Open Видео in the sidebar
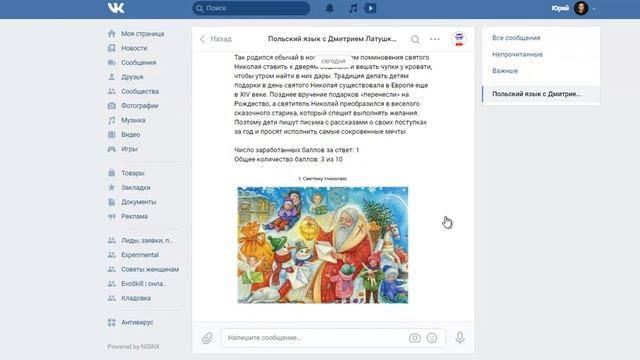Image resolution: width=640 pixels, height=360 pixels. coord(131,135)
